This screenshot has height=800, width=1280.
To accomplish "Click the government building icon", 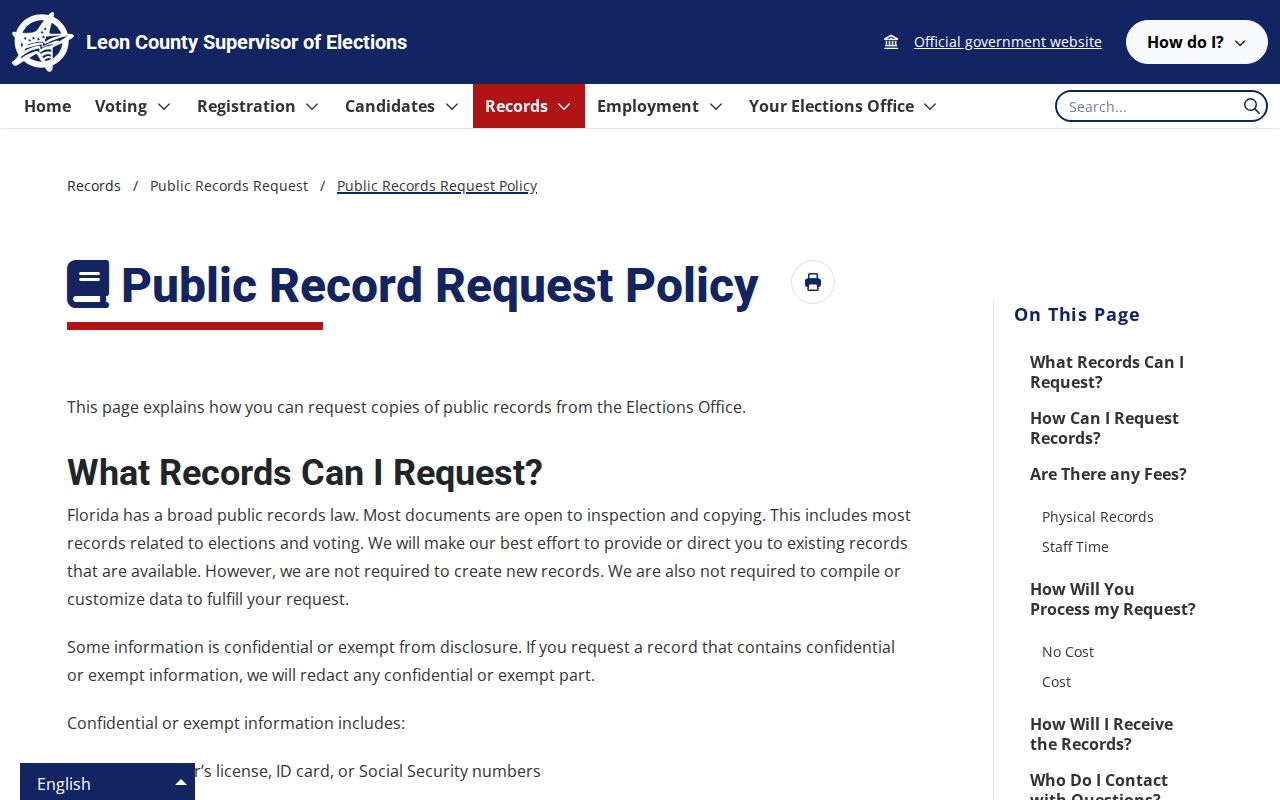I will 891,42.
